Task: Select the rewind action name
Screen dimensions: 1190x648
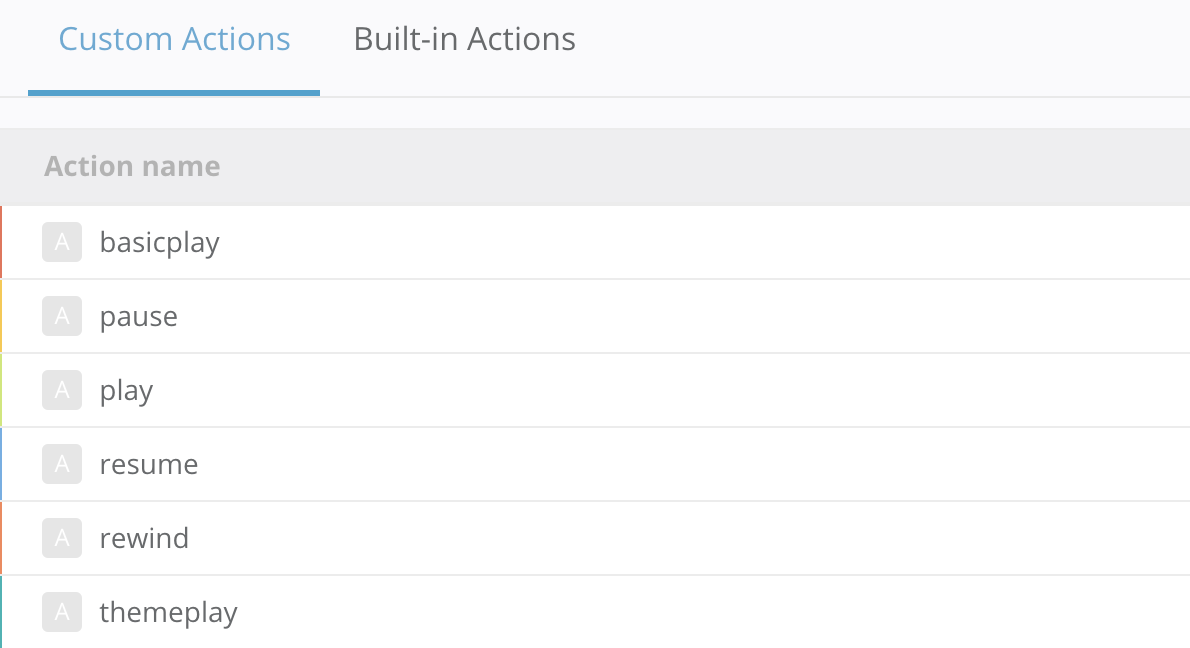Action: pyautogui.click(x=144, y=539)
